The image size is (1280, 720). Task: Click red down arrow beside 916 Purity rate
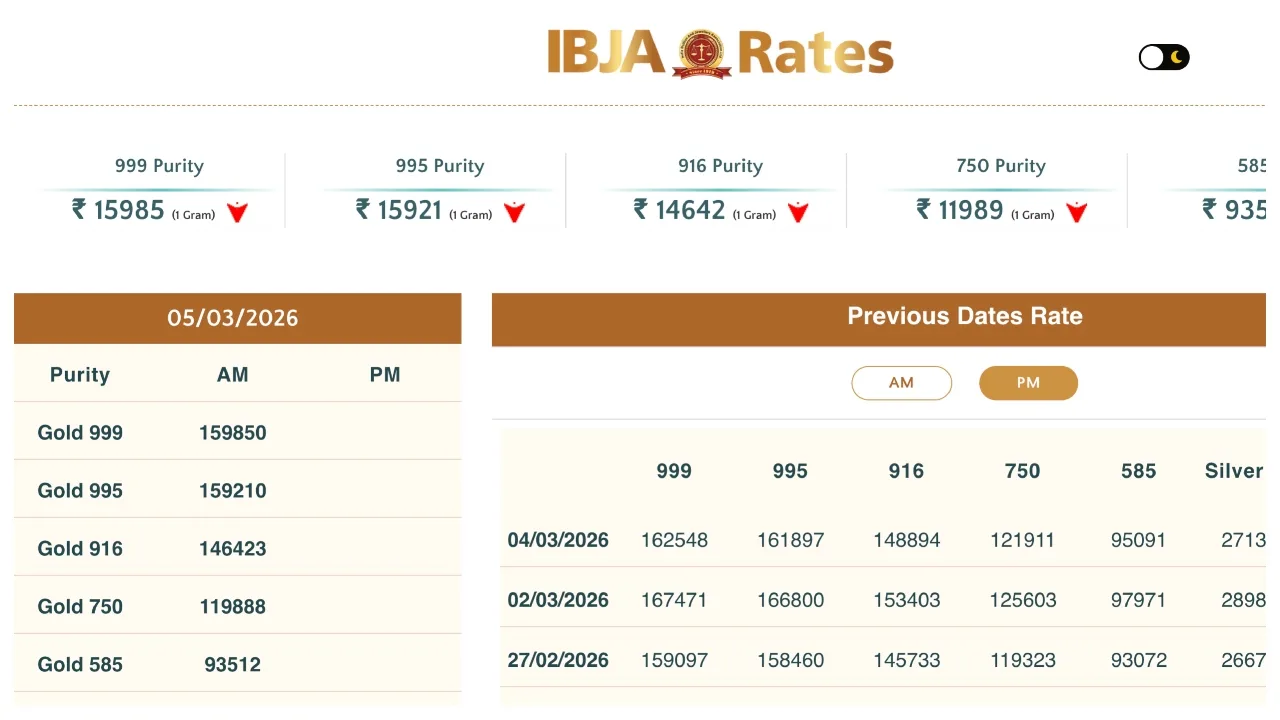[798, 212]
